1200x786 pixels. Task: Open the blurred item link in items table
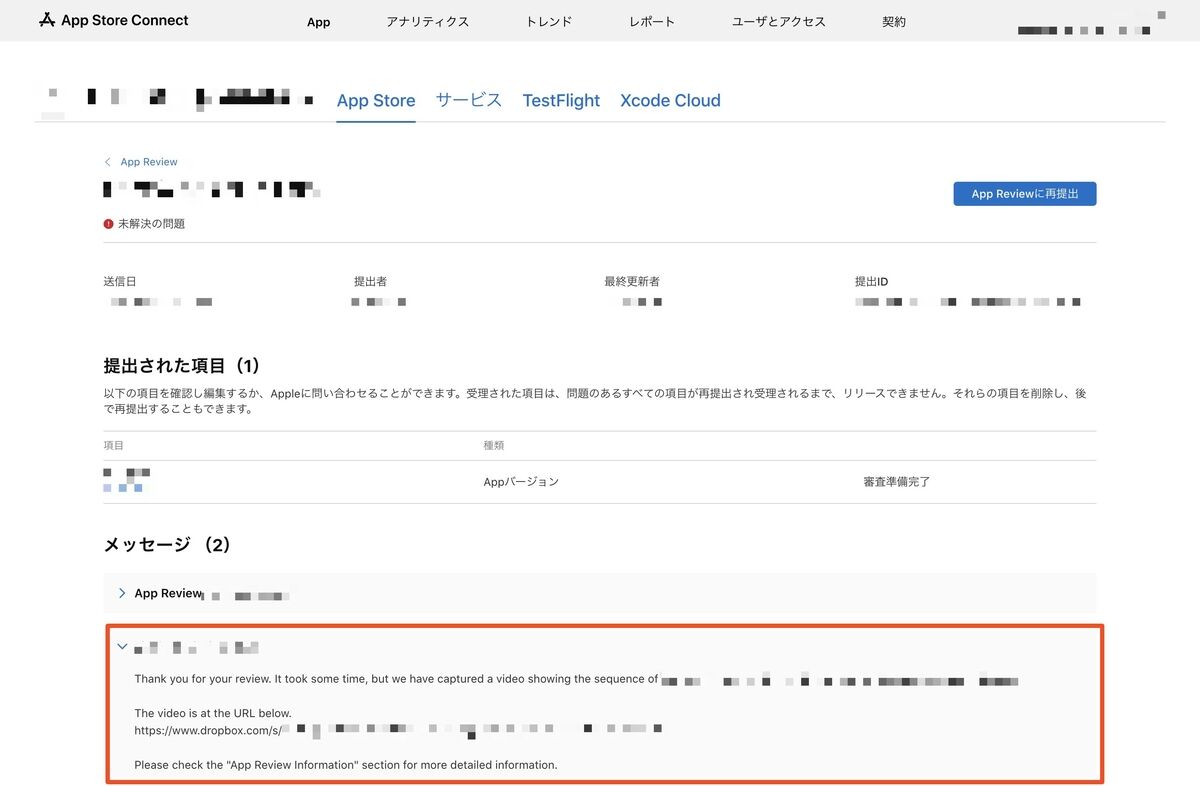123,488
